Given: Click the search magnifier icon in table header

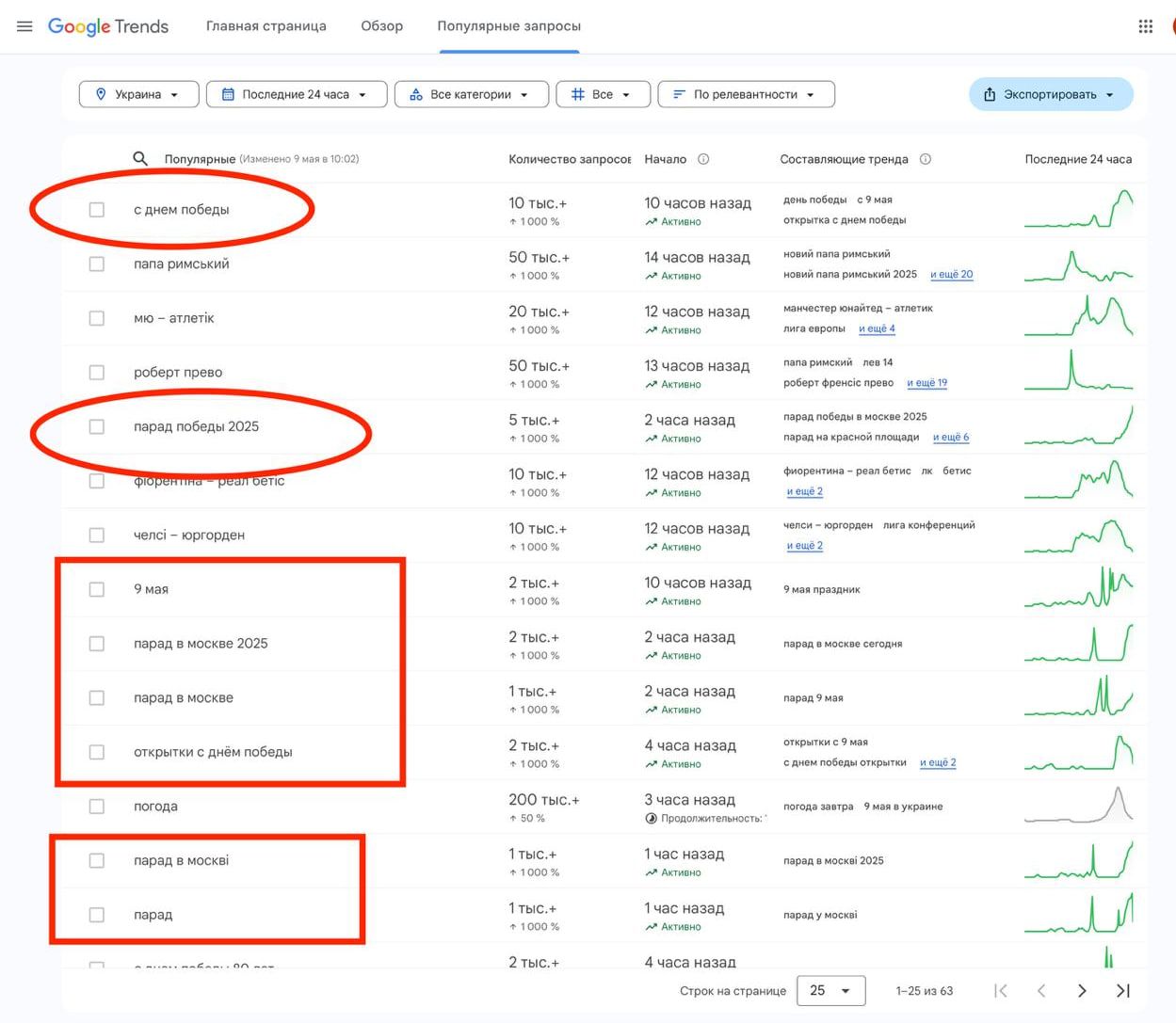Looking at the screenshot, I should point(140,158).
